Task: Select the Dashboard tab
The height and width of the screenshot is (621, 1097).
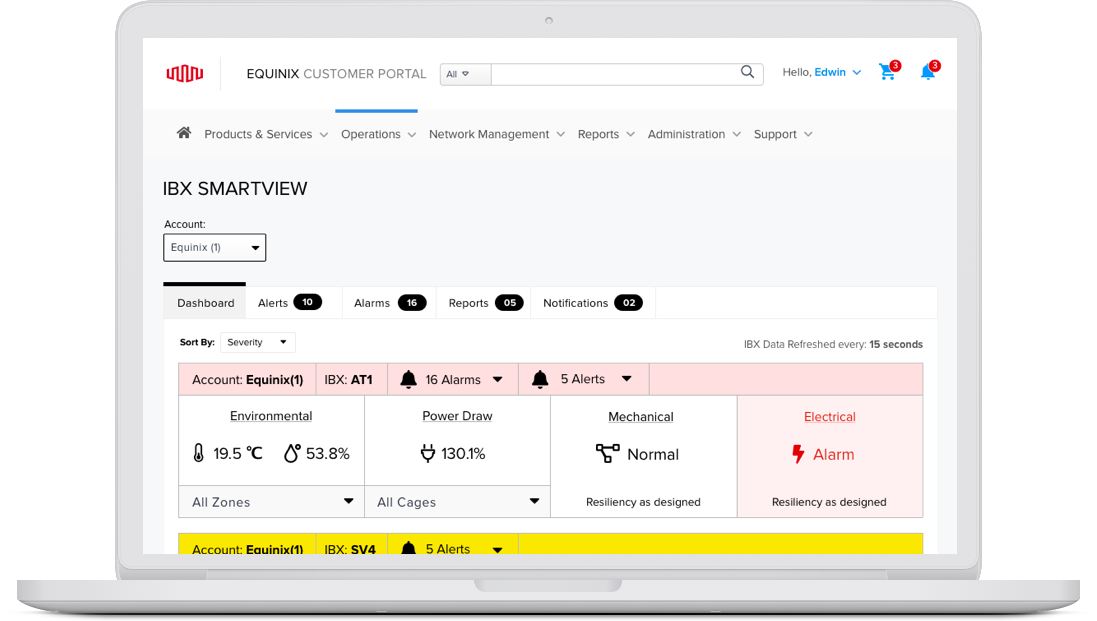Action: (x=205, y=303)
